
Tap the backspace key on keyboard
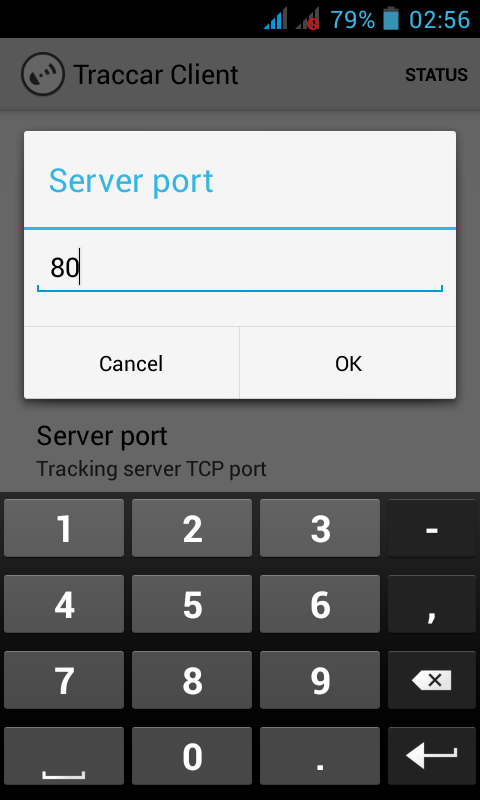click(432, 680)
